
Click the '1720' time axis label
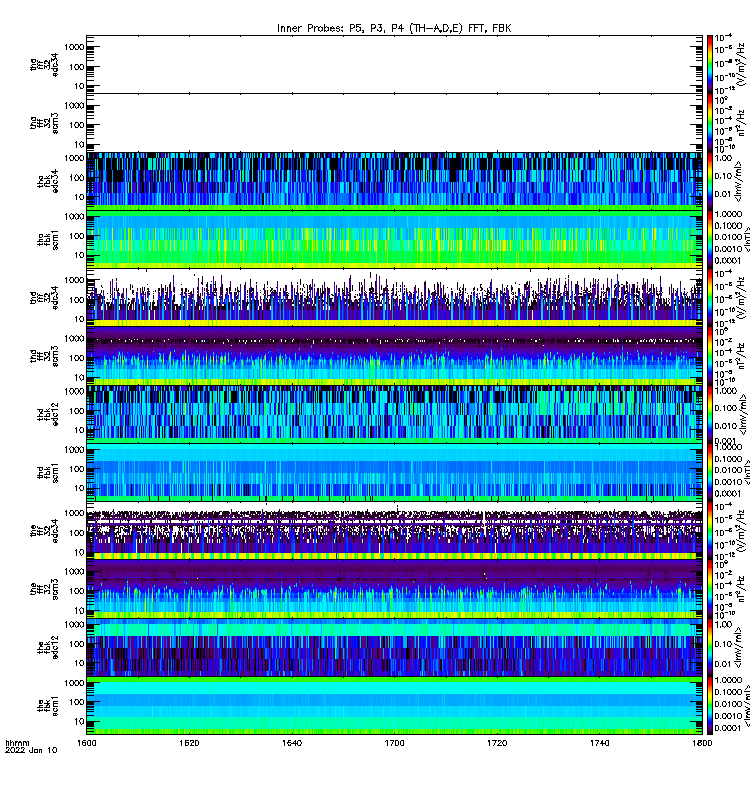pyautogui.click(x=497, y=743)
